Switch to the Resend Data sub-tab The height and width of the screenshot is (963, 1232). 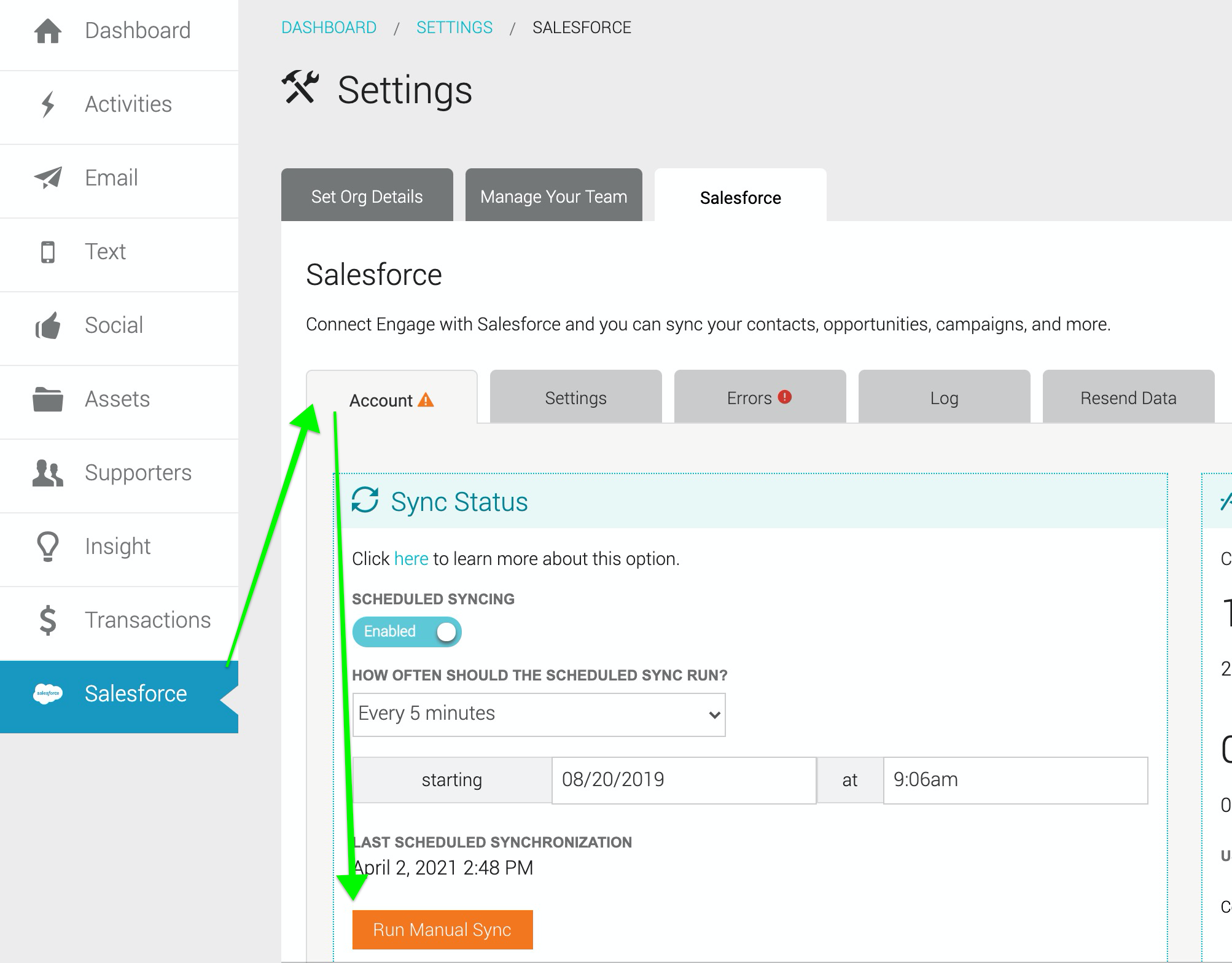pyautogui.click(x=1129, y=397)
